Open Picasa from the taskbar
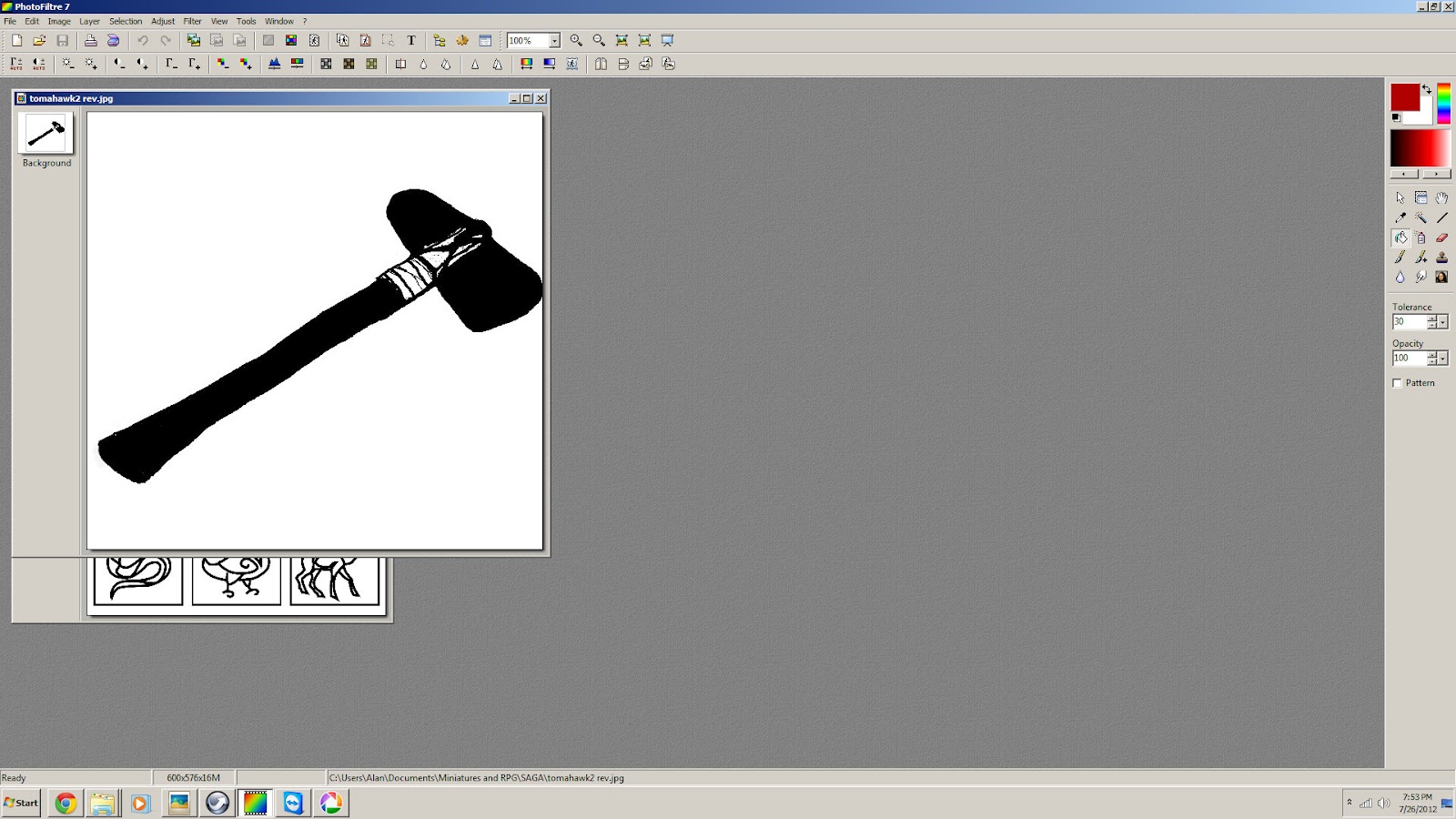 [x=331, y=803]
